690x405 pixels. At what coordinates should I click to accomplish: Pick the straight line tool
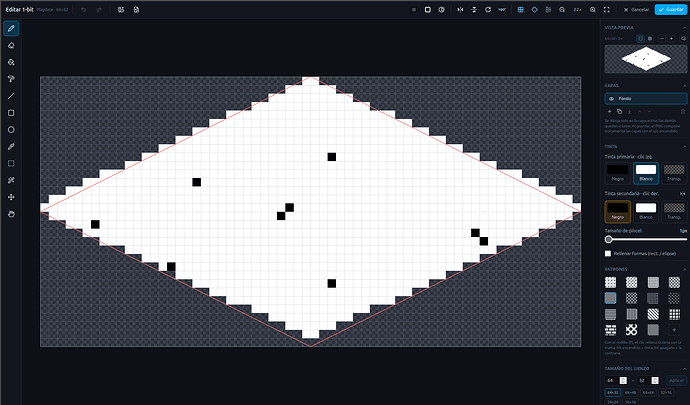tap(11, 96)
